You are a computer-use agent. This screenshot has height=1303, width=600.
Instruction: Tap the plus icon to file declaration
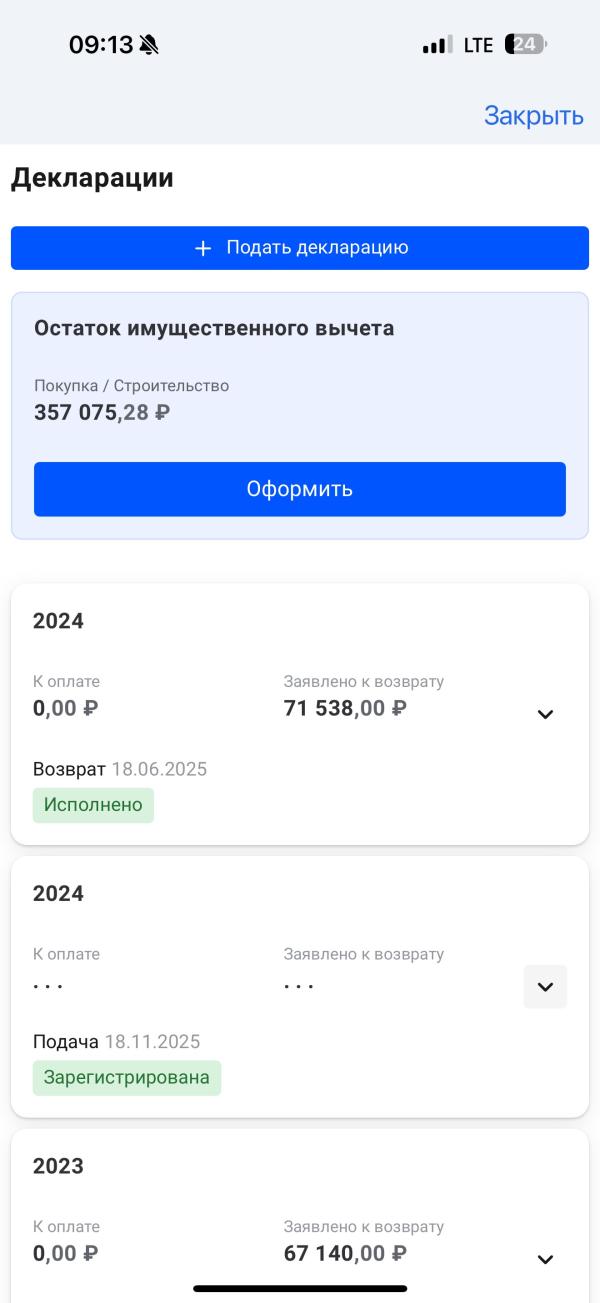click(x=203, y=249)
